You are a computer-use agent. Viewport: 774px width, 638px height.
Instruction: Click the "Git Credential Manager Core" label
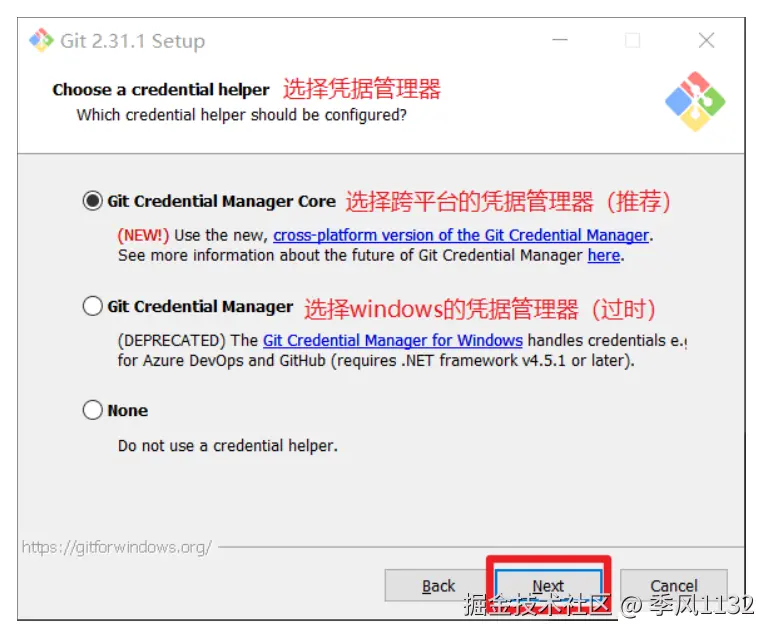pyautogui.click(x=221, y=201)
